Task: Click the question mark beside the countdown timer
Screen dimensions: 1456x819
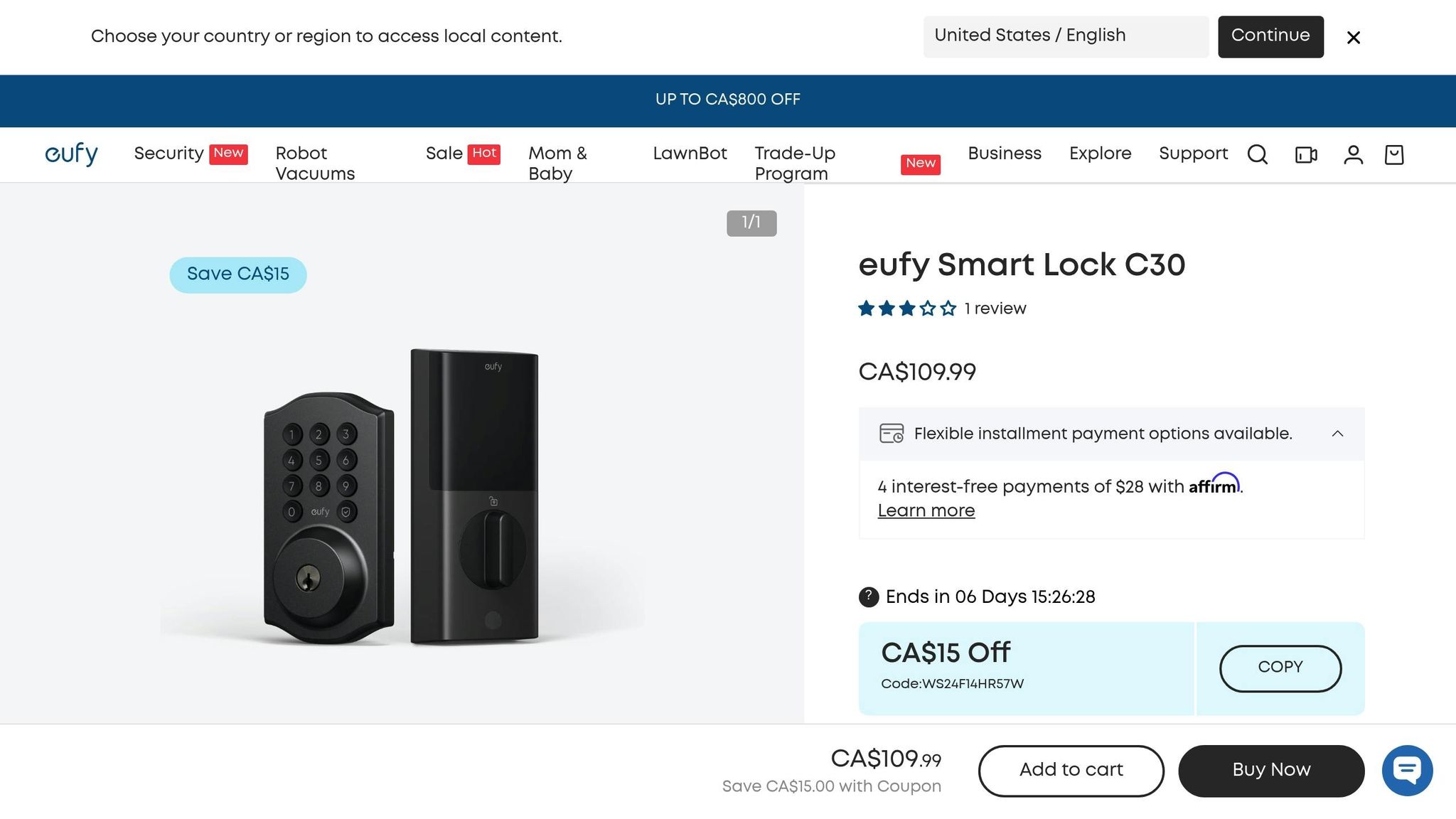Action: (x=868, y=597)
